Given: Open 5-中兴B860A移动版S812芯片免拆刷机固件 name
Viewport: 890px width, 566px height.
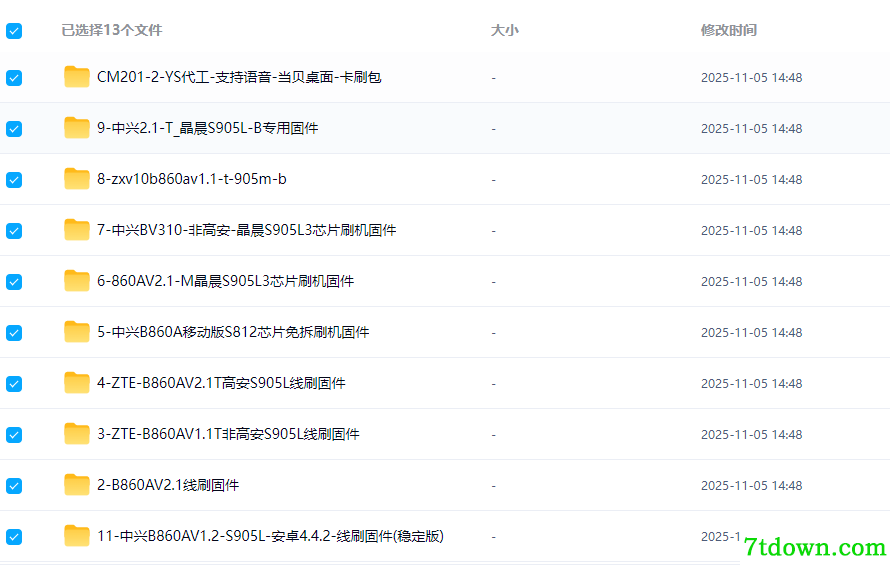Looking at the screenshot, I should point(233,332).
